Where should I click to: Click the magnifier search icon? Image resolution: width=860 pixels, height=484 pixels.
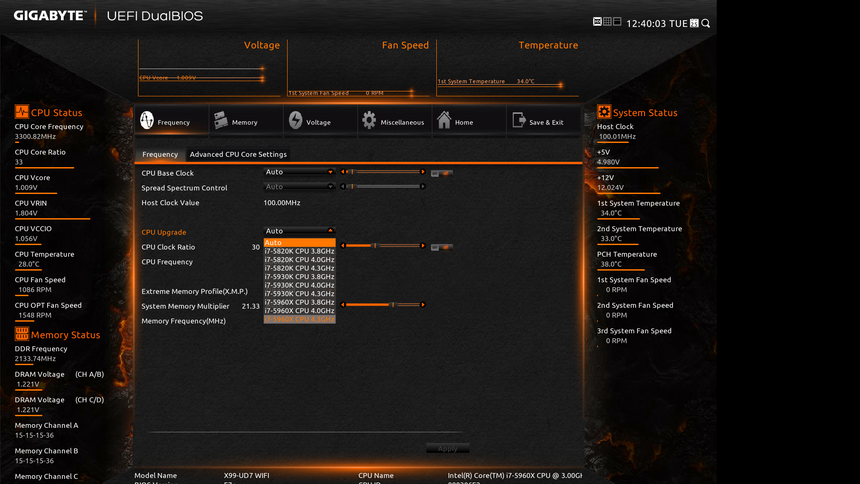(x=706, y=23)
